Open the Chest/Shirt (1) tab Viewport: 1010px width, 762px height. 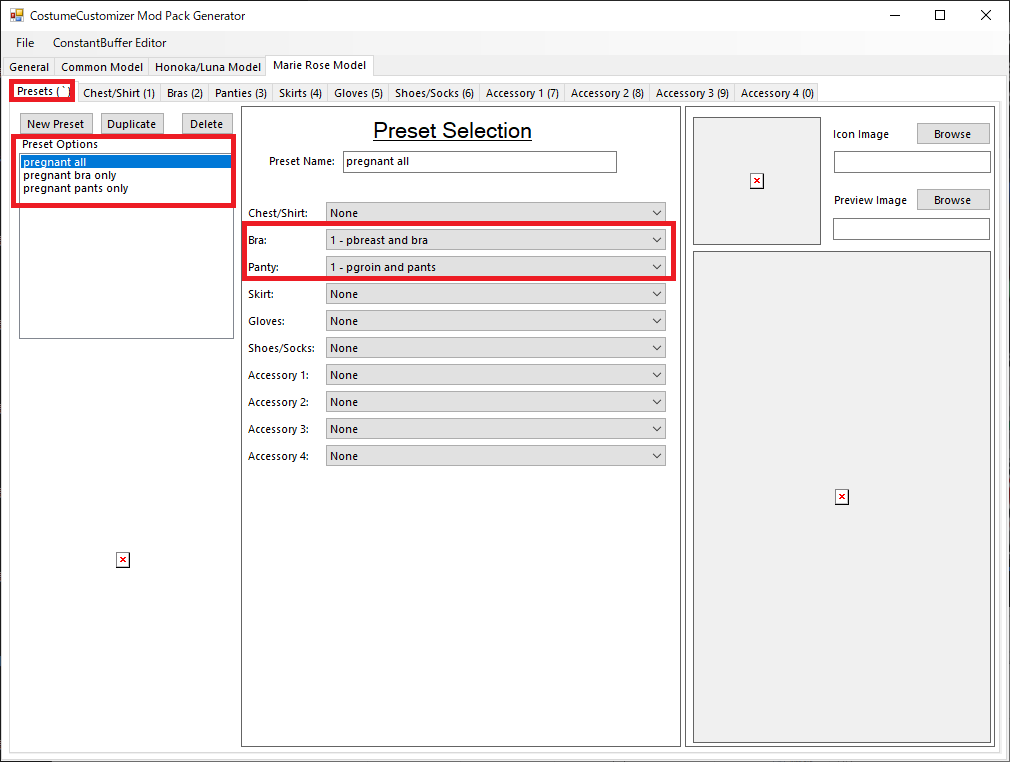[x=119, y=93]
